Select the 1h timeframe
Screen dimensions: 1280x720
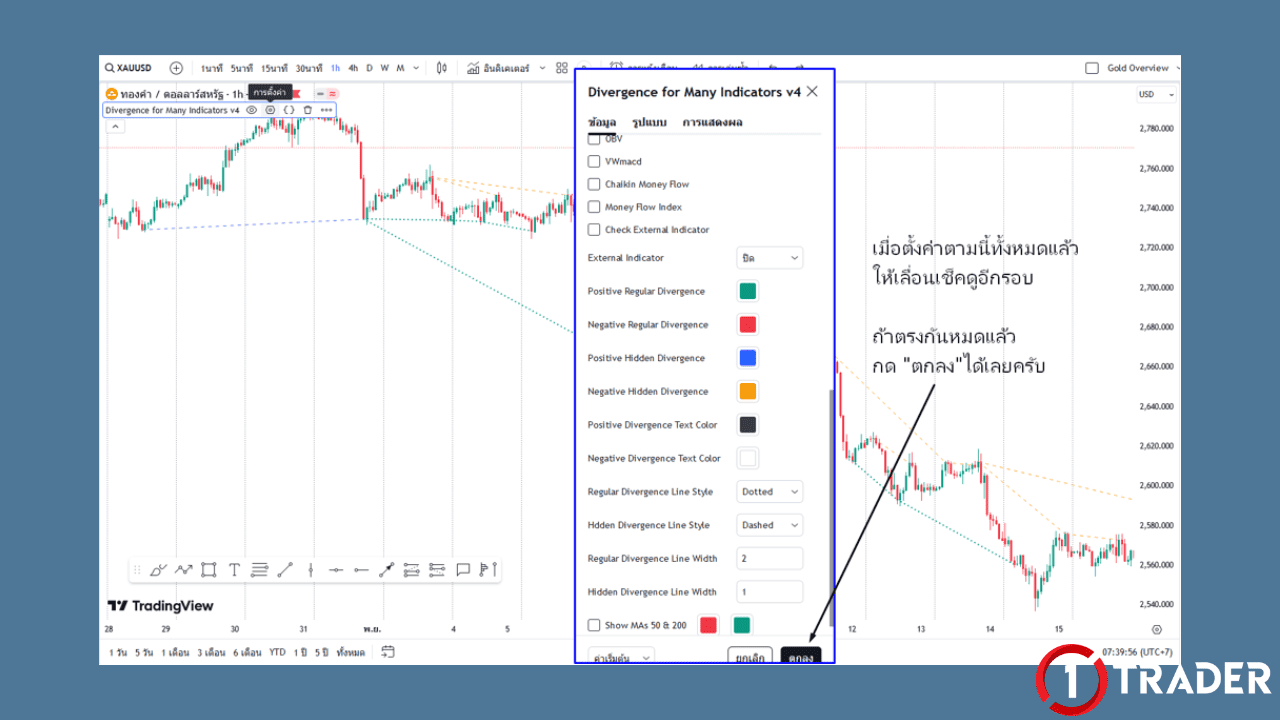[x=335, y=68]
